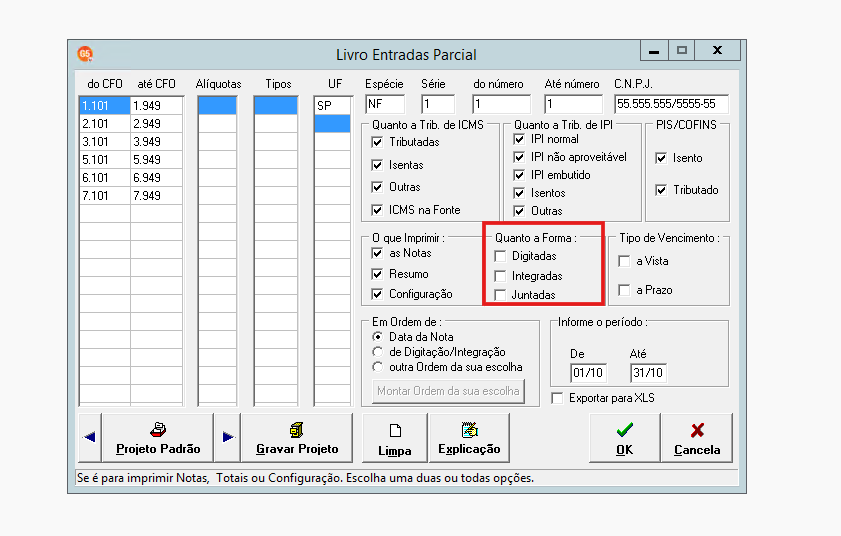This screenshot has width=841, height=536.
Task: Select the do CFO cell 5.101
Action: [x=105, y=160]
